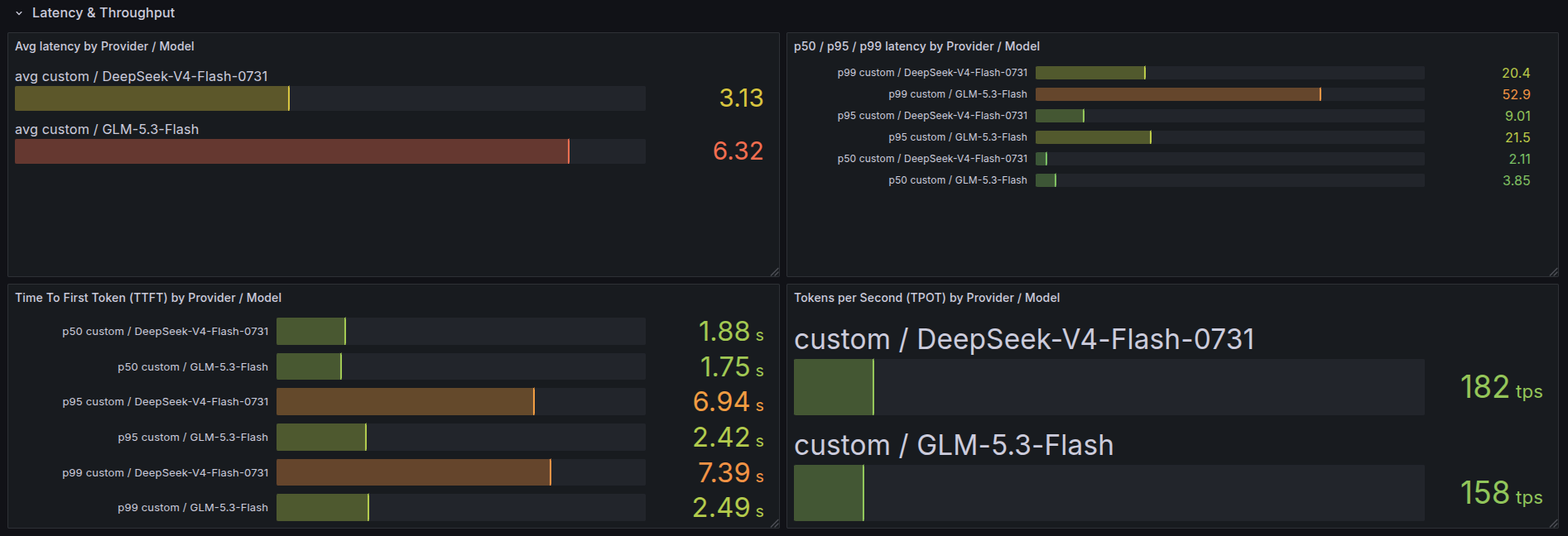Click p50 latency value 2.11
Image resolution: width=1568 pixels, height=536 pixels.
tap(1519, 159)
